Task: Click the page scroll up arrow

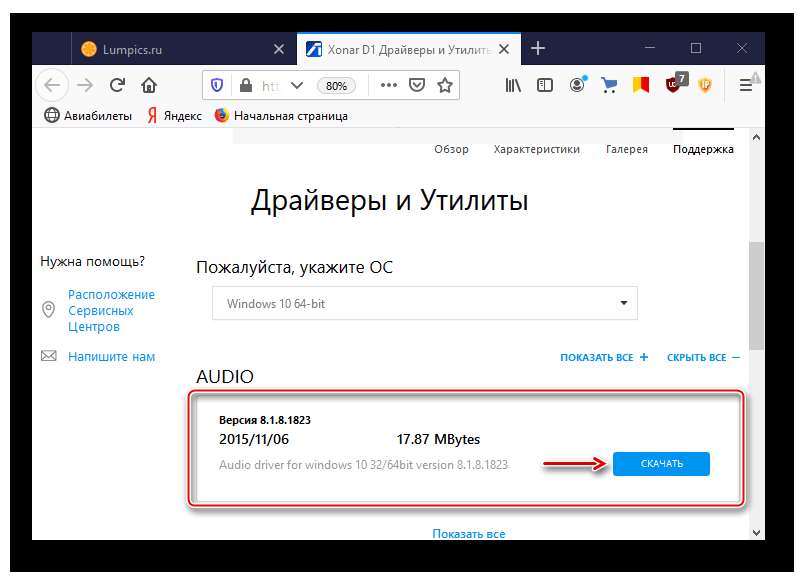Action: (756, 137)
